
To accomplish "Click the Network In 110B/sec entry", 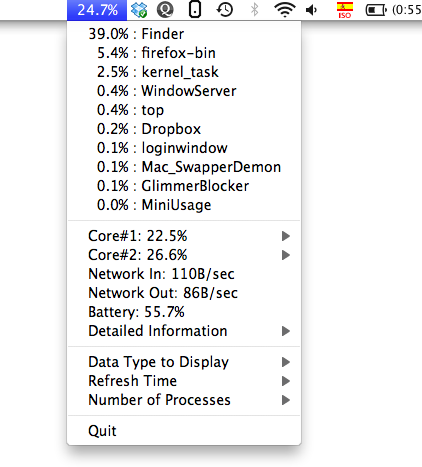I will 184,274.
